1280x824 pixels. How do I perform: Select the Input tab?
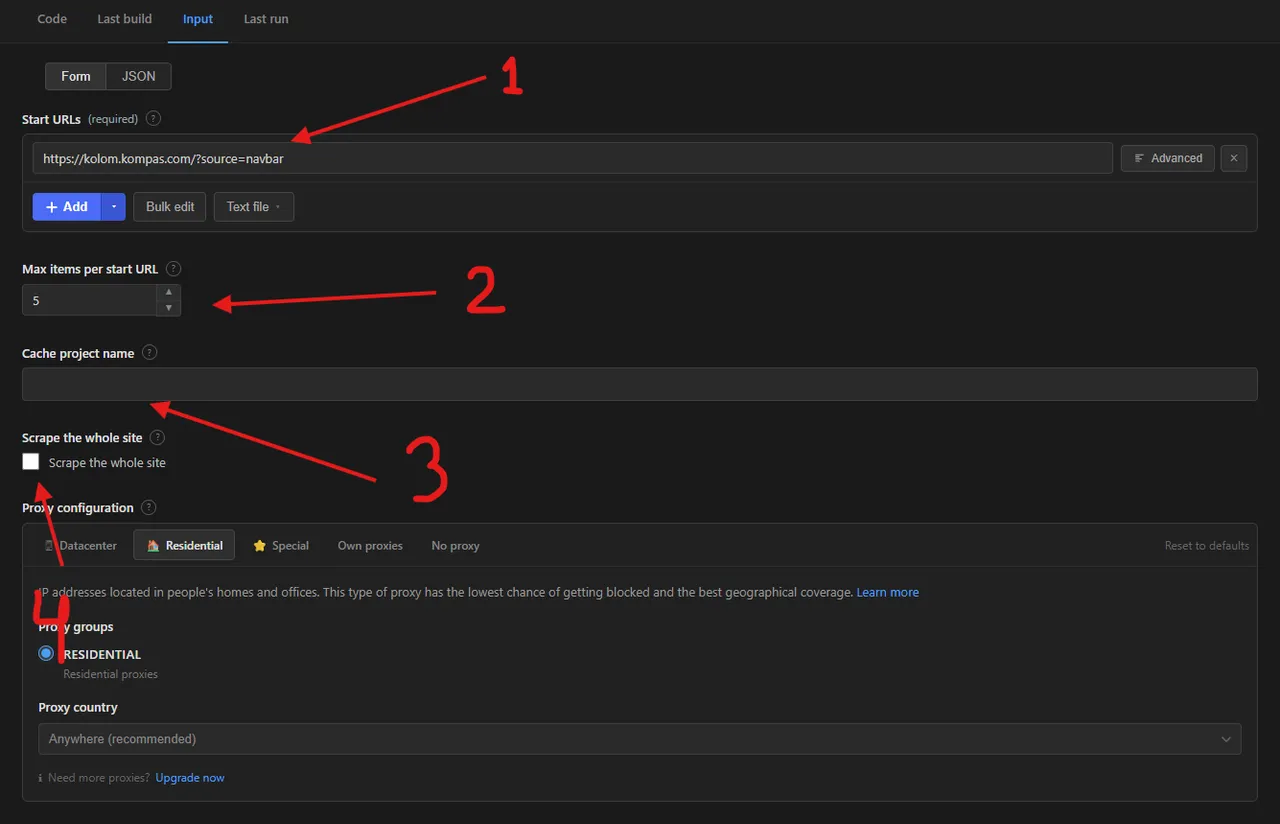click(x=198, y=19)
